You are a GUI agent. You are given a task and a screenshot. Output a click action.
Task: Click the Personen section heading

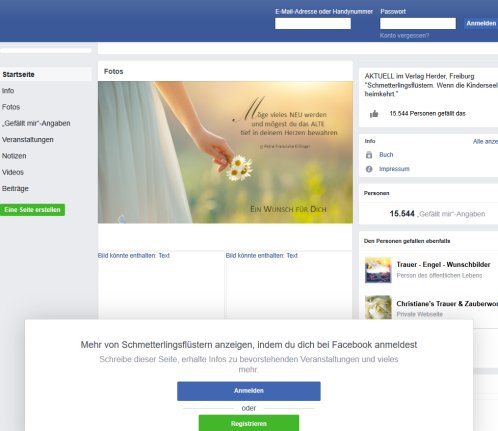point(377,193)
